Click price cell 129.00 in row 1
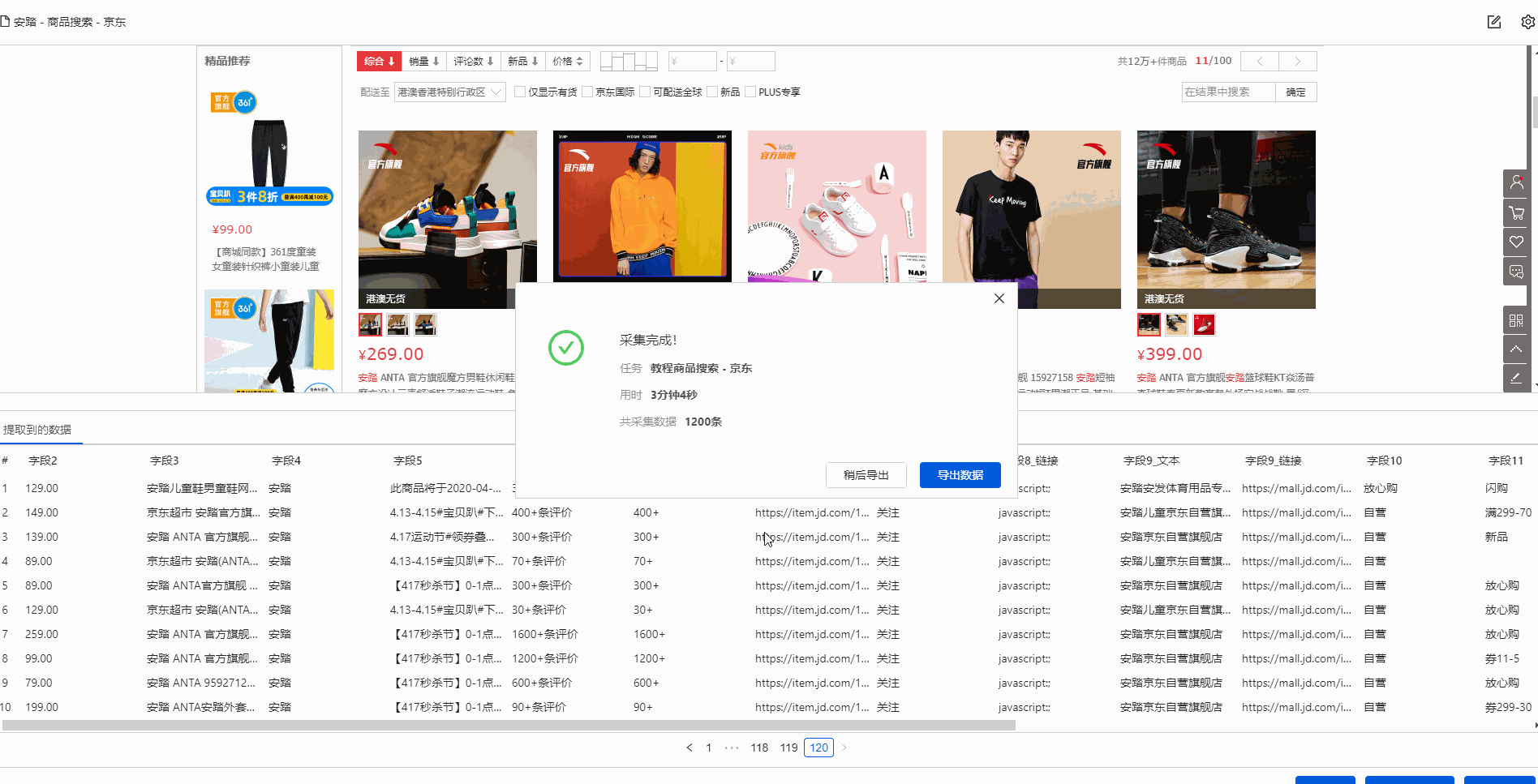The image size is (1538, 784). (41, 488)
